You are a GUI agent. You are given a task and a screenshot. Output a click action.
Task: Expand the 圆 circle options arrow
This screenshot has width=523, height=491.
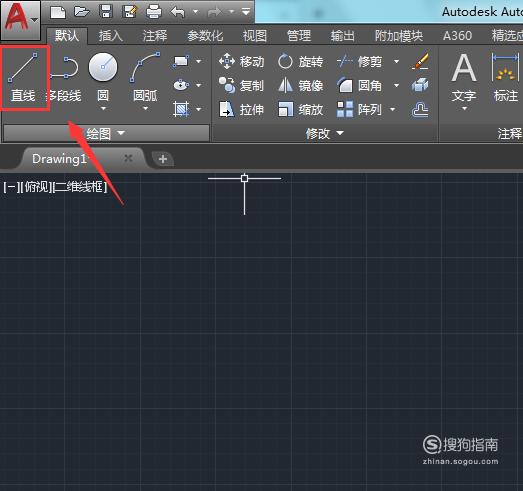(x=103, y=108)
